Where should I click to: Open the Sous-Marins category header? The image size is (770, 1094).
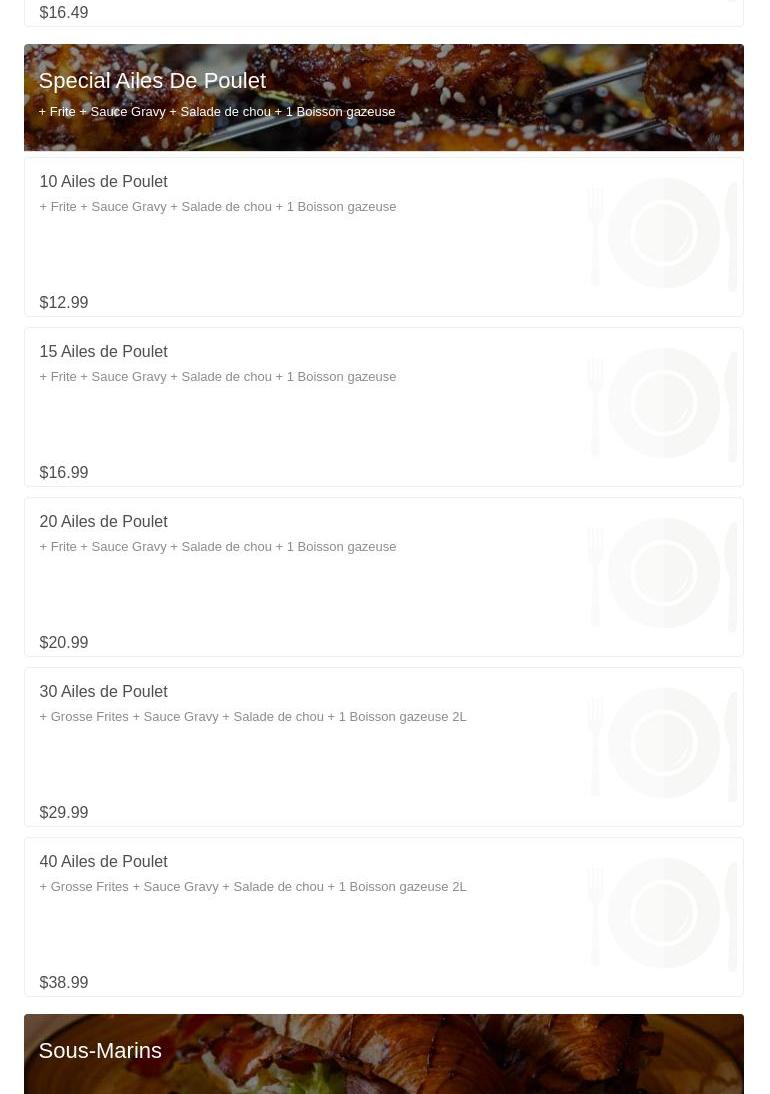100,1050
